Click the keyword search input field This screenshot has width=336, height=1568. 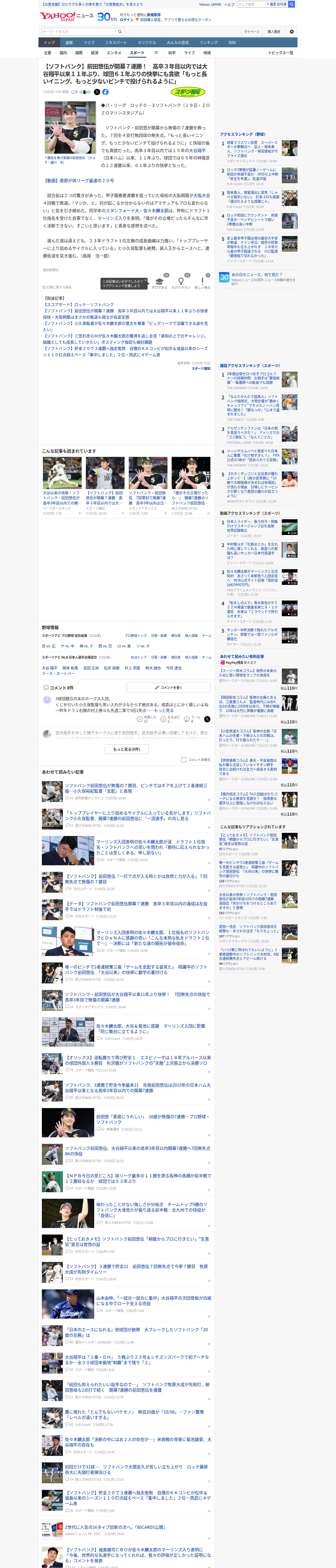(x=78, y=32)
